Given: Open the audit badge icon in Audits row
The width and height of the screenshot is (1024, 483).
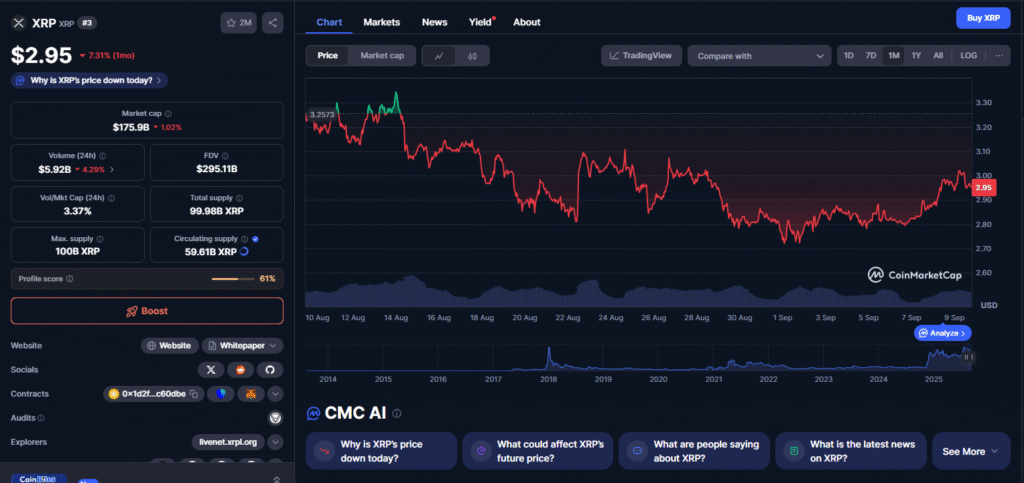Looking at the screenshot, I should pyautogui.click(x=275, y=418).
